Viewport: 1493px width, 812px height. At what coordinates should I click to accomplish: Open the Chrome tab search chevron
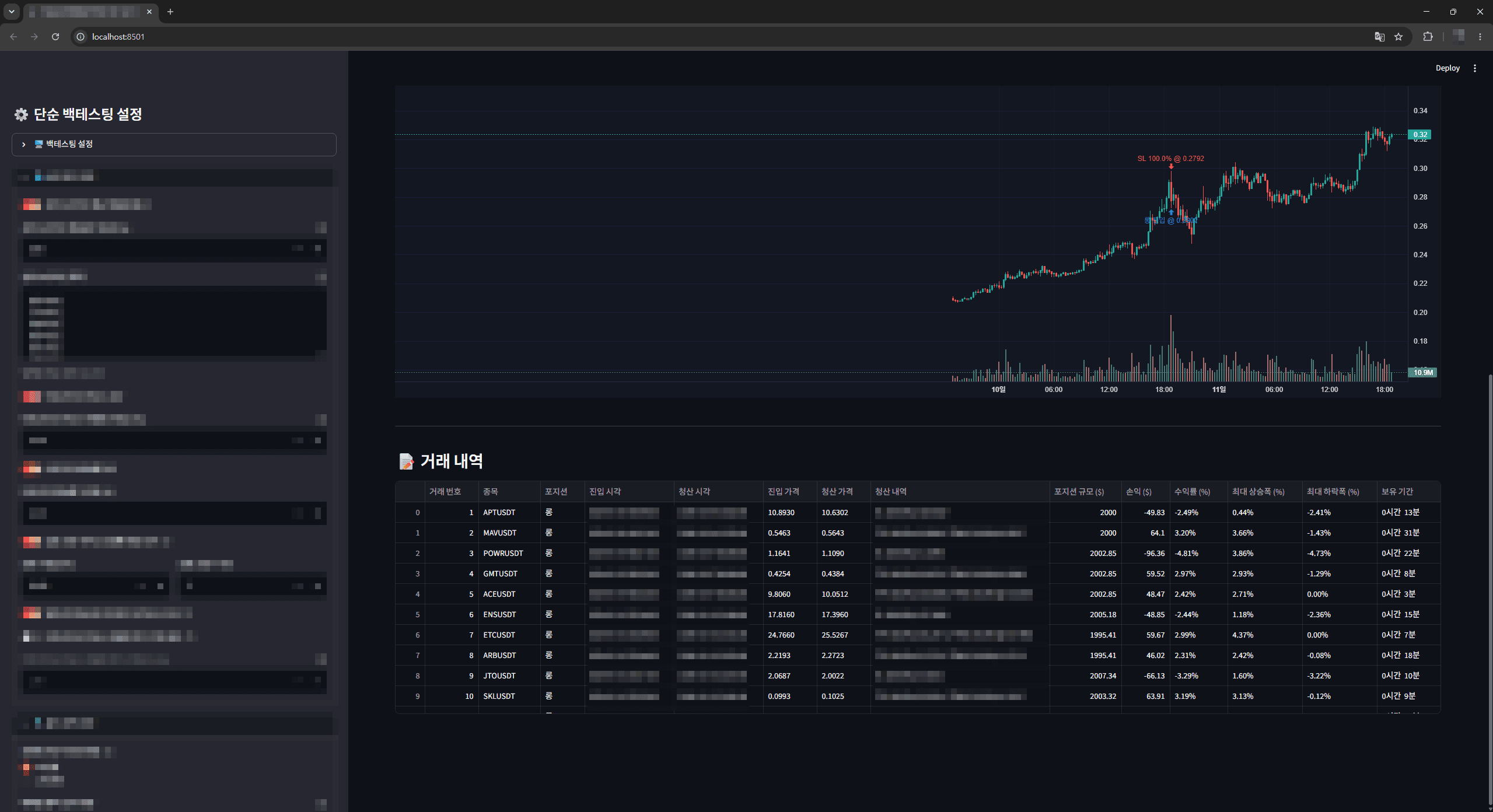pyautogui.click(x=11, y=12)
